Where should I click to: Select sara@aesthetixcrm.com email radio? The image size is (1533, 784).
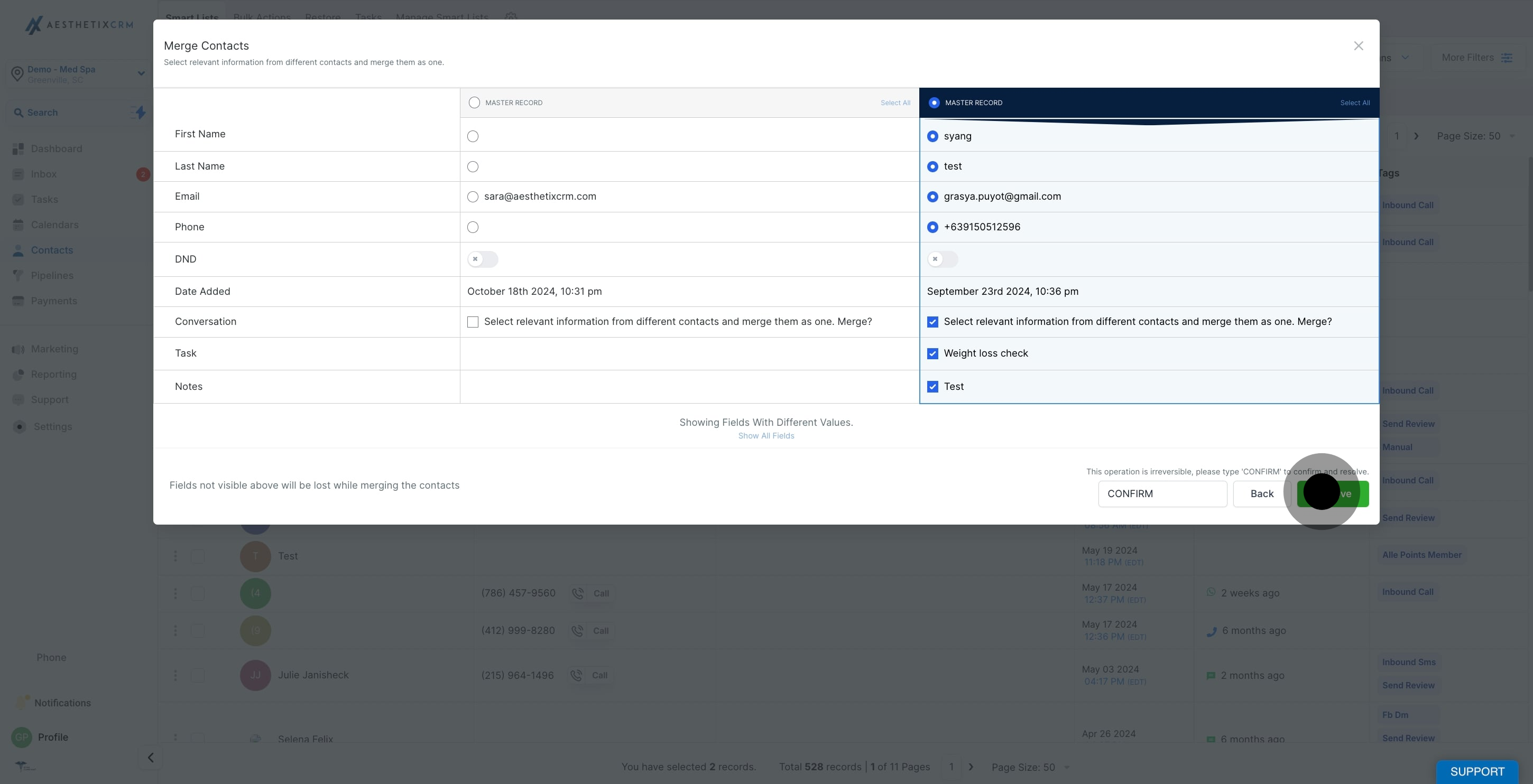[x=473, y=197]
